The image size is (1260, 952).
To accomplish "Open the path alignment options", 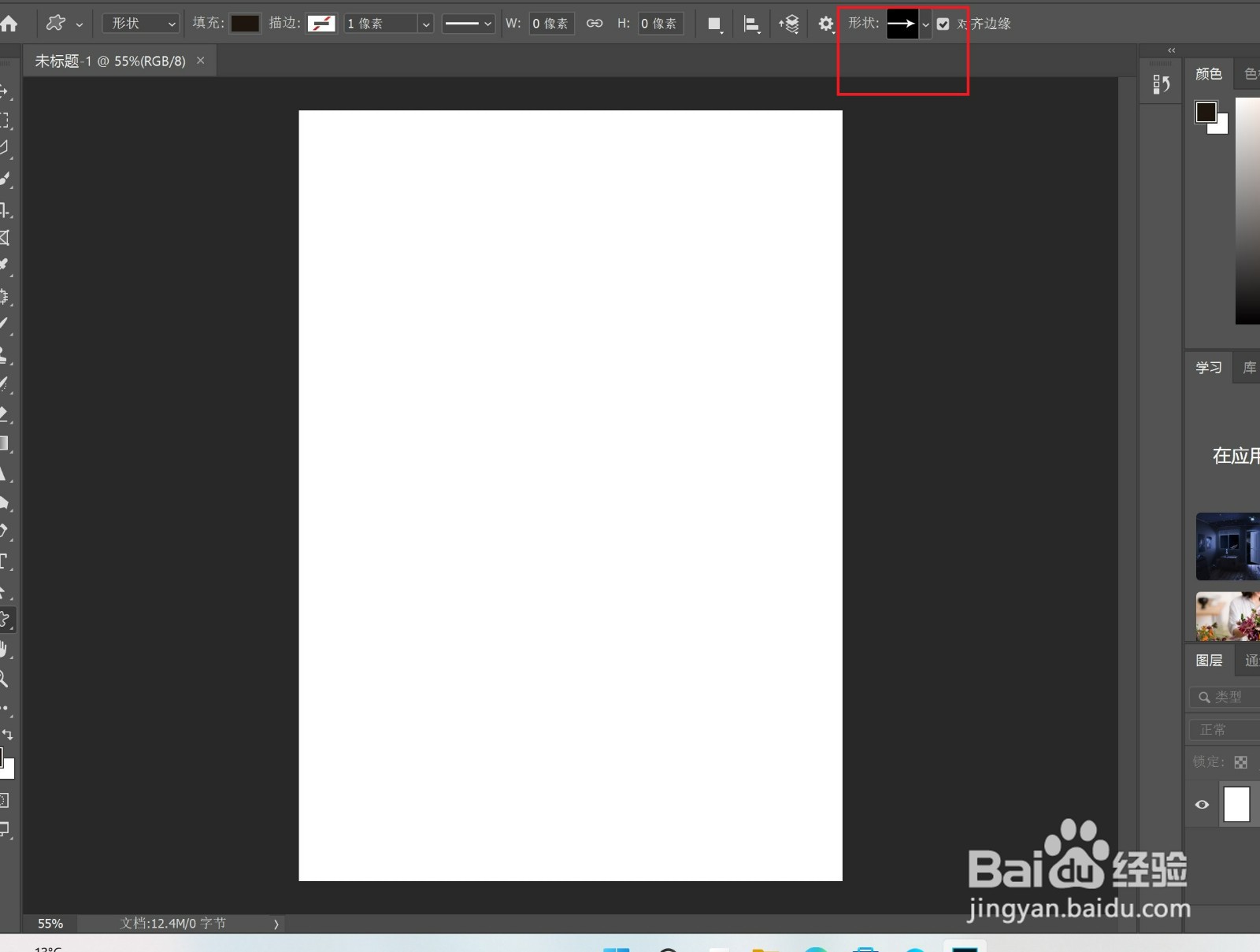I will pyautogui.click(x=752, y=24).
